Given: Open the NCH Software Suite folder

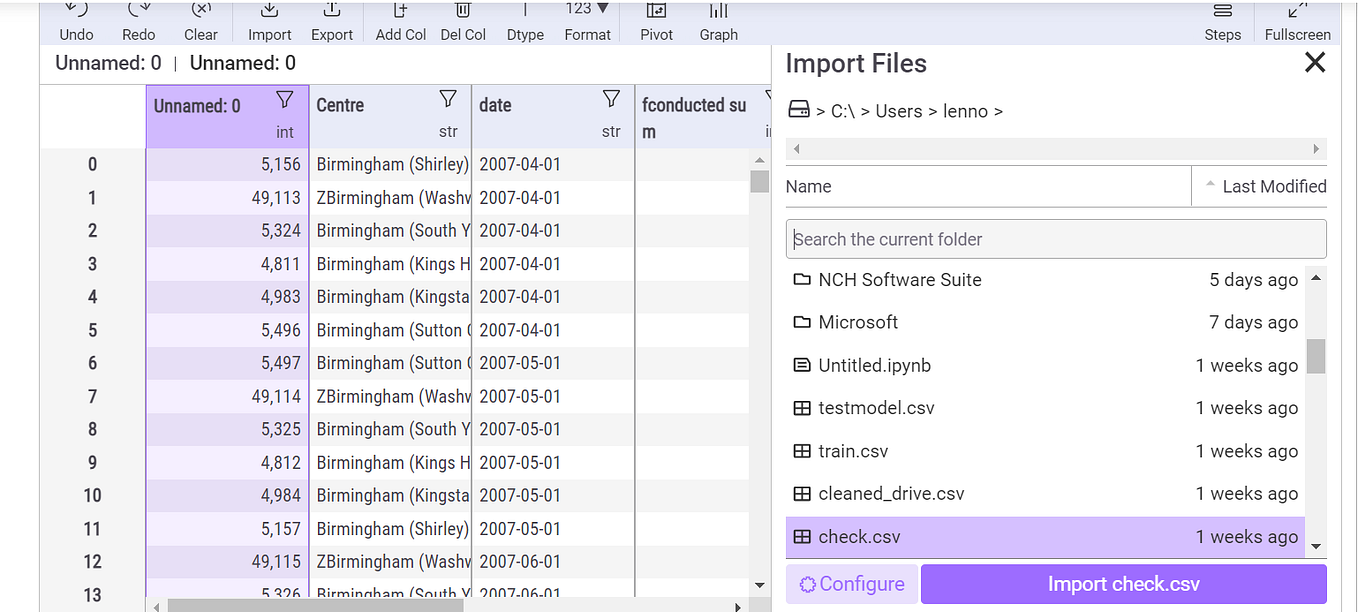Looking at the screenshot, I should click(899, 280).
